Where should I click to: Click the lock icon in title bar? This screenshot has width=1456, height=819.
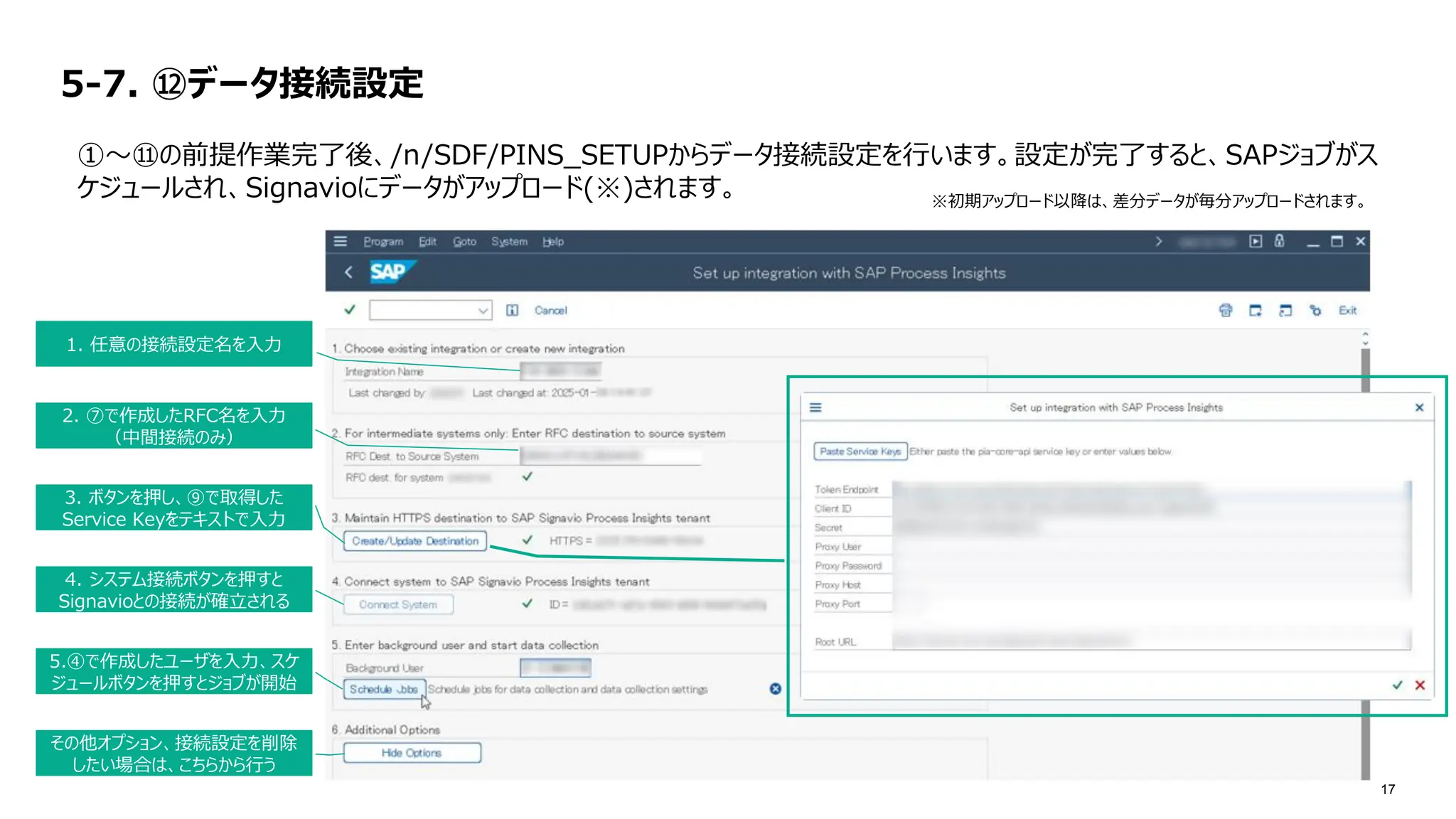[1280, 241]
